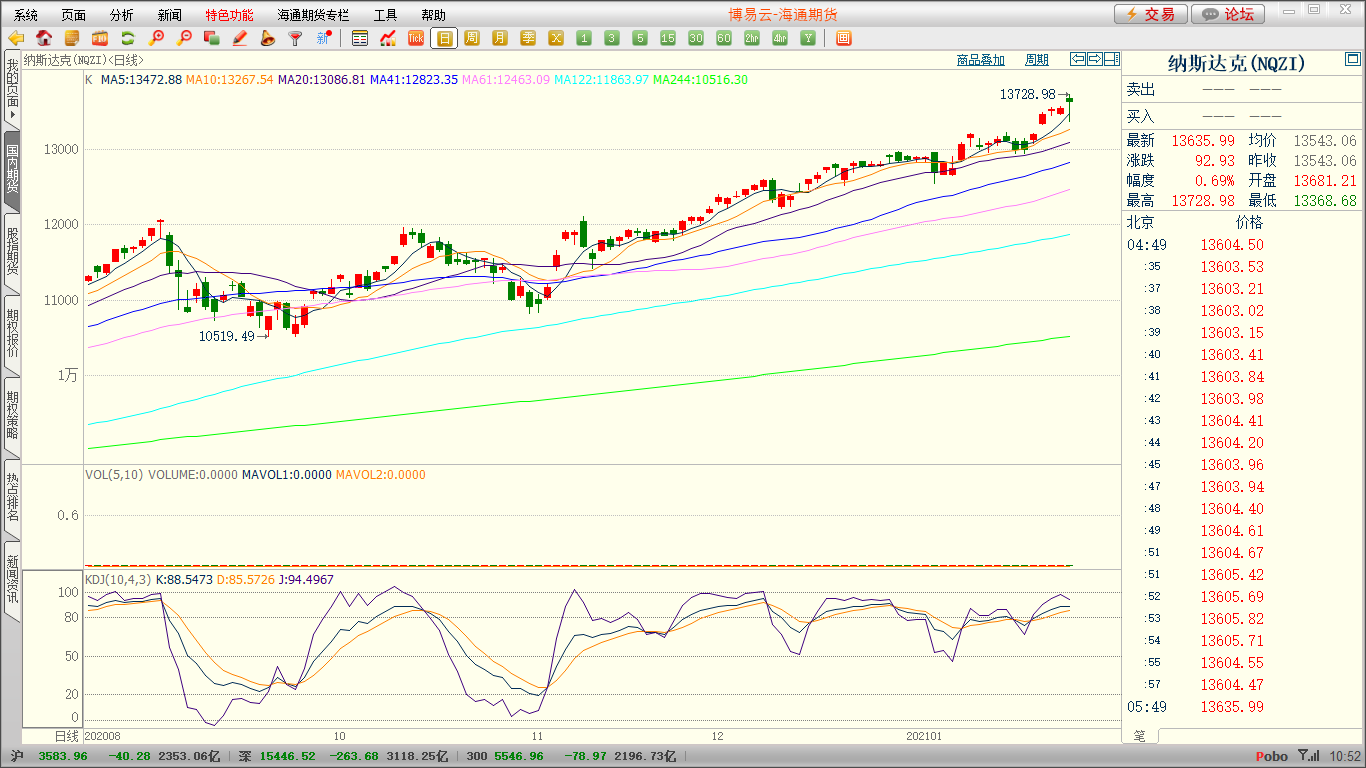Select the 15-minute period button
Viewport: 1366px width, 768px height.
[668, 38]
